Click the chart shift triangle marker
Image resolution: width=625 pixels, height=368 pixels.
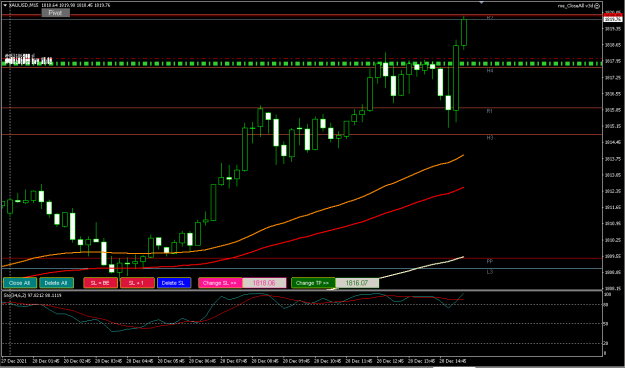pyautogui.click(x=482, y=2)
